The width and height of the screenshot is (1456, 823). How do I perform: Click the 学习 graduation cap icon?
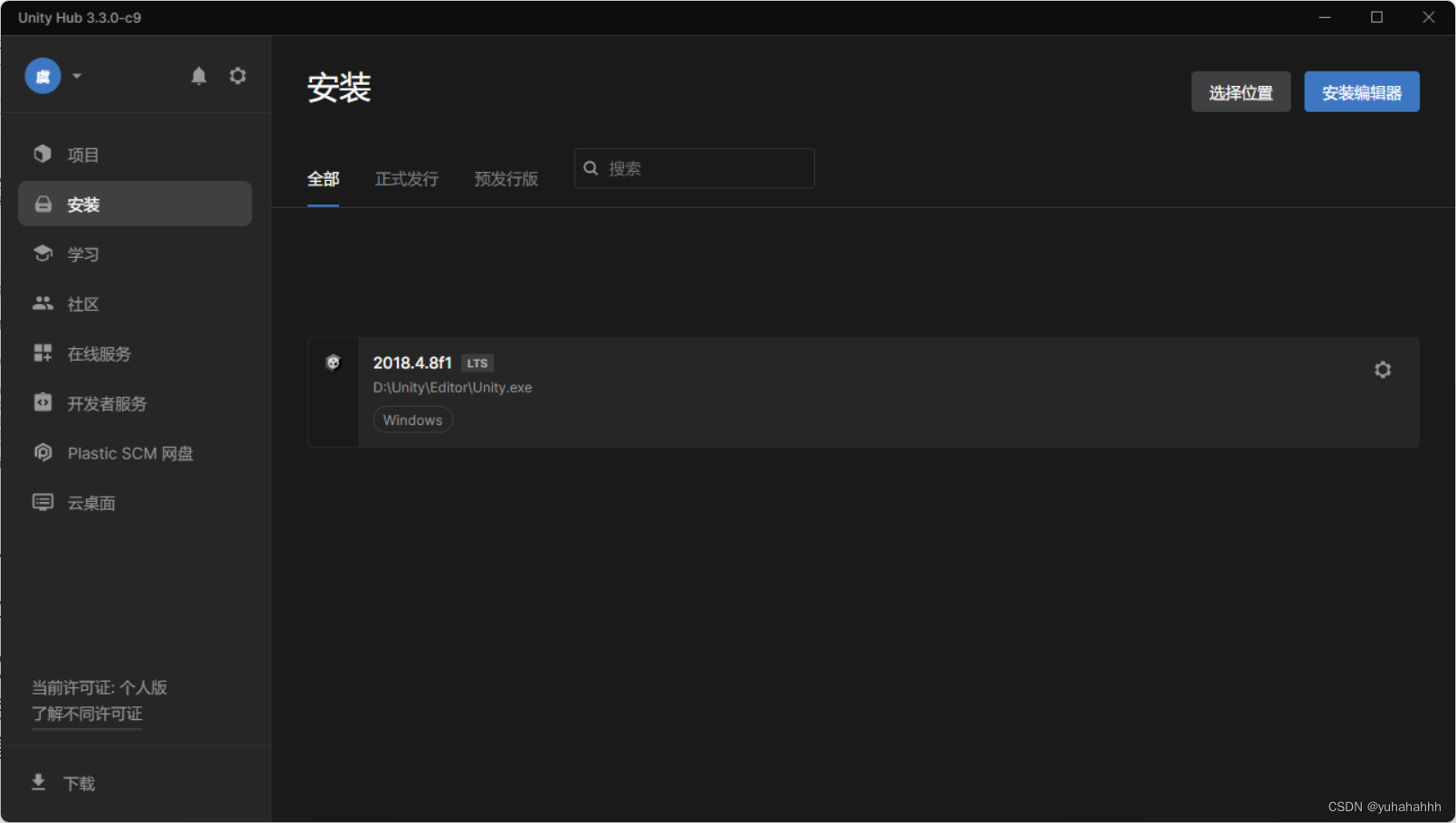(x=43, y=253)
